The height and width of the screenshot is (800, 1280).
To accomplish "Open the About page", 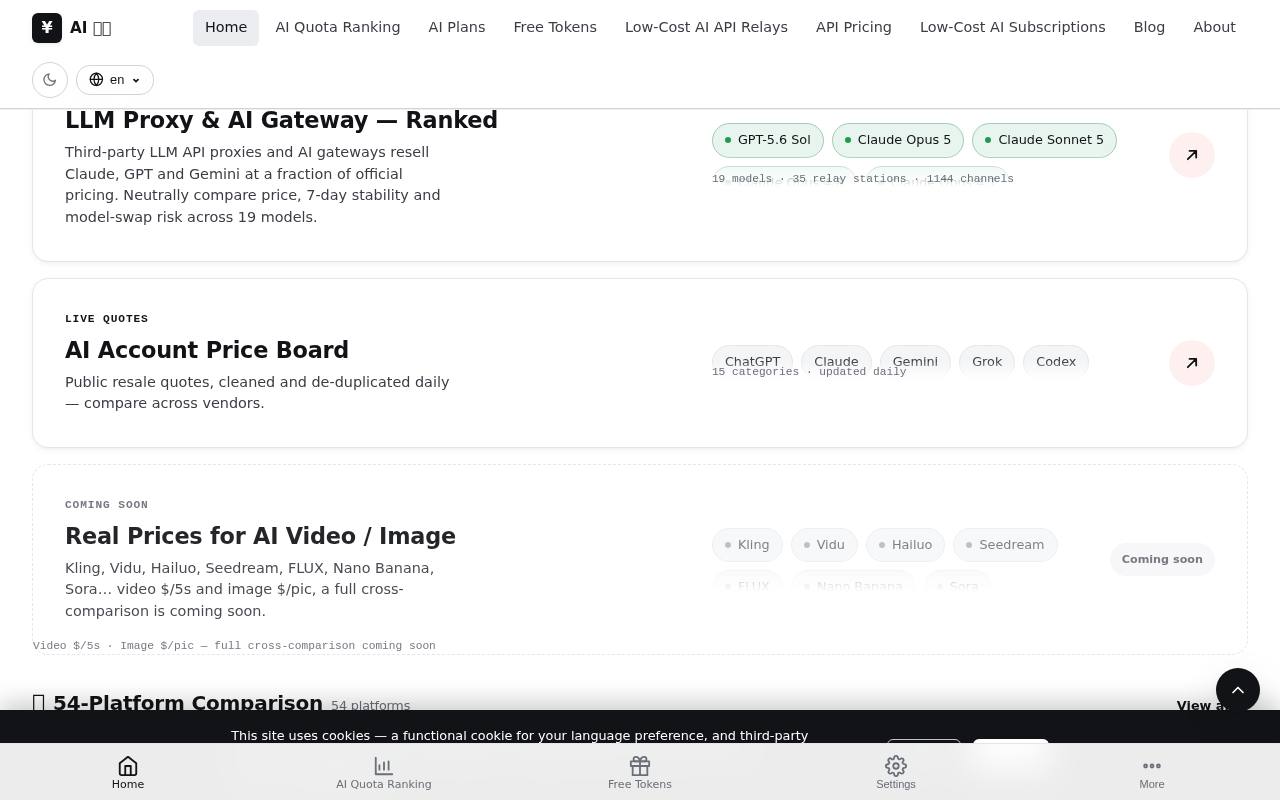I will (1214, 27).
